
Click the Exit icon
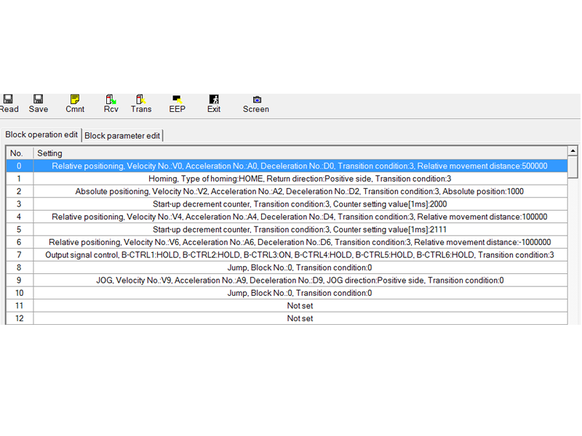click(x=214, y=99)
